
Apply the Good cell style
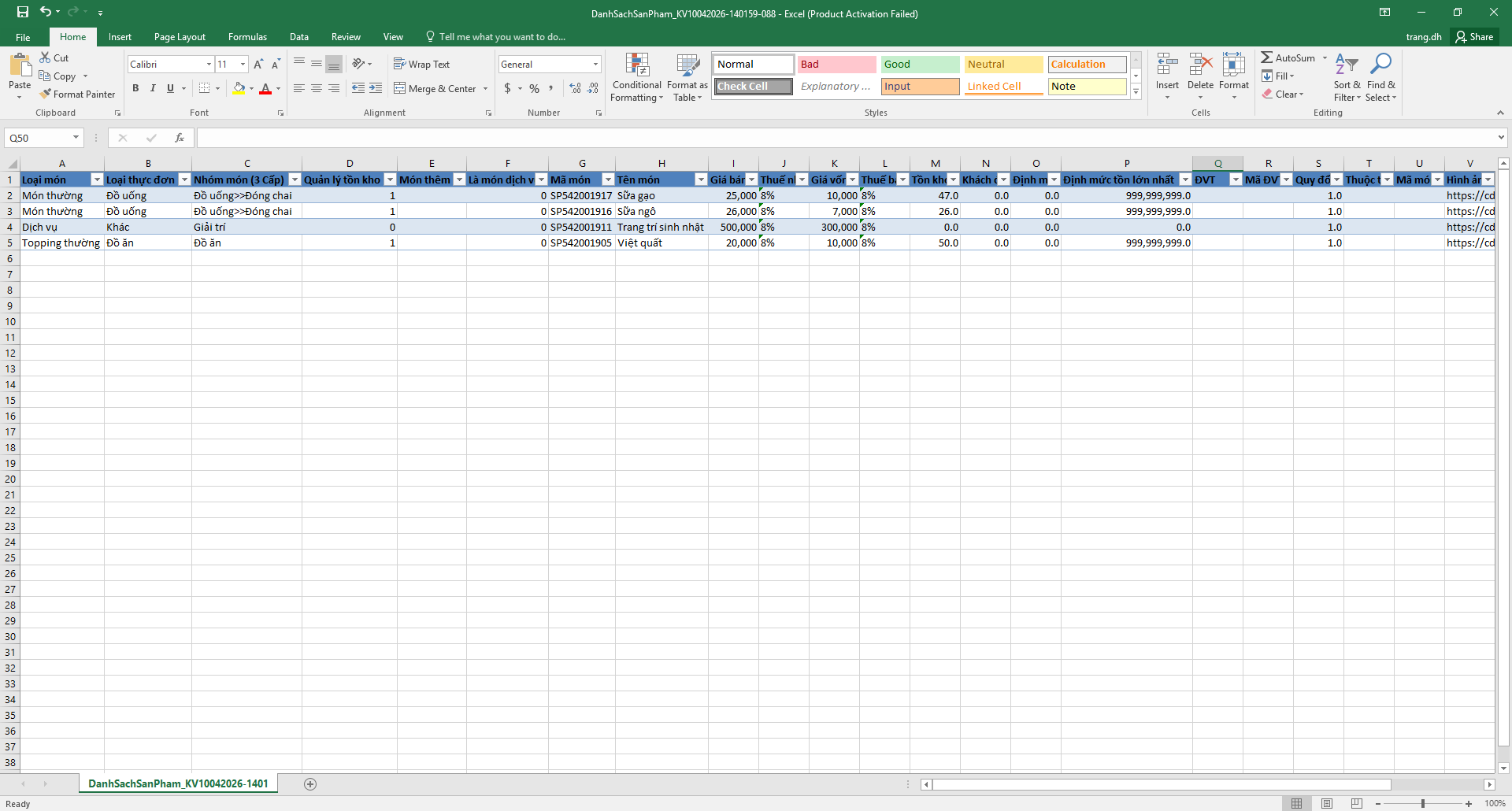[920, 65]
